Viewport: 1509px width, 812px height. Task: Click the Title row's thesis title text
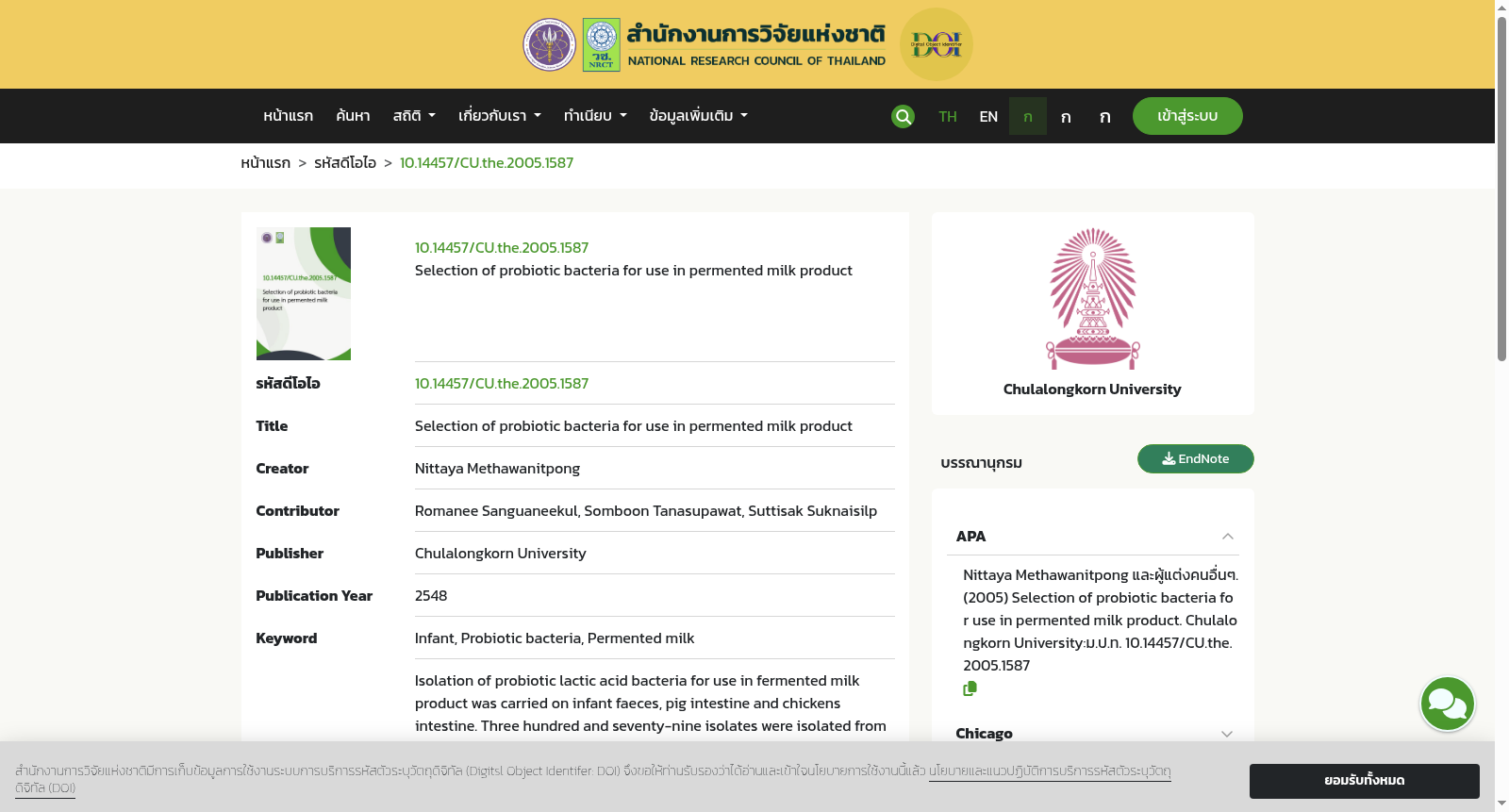[634, 425]
